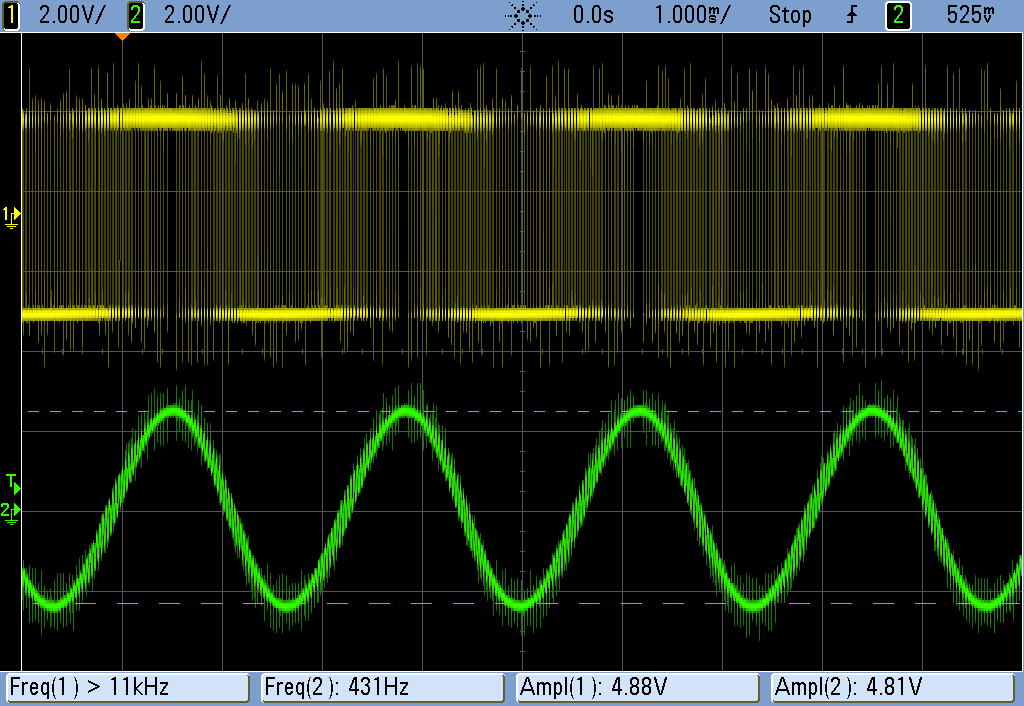Select the Freq(2): 431Hz measurement
Viewport: 1024px width, 706px height.
(x=382, y=687)
